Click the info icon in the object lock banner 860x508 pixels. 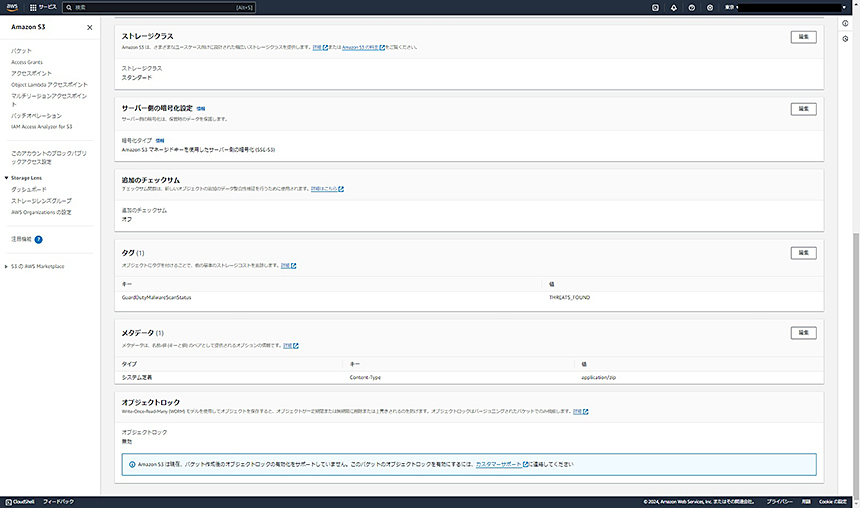click(x=132, y=465)
